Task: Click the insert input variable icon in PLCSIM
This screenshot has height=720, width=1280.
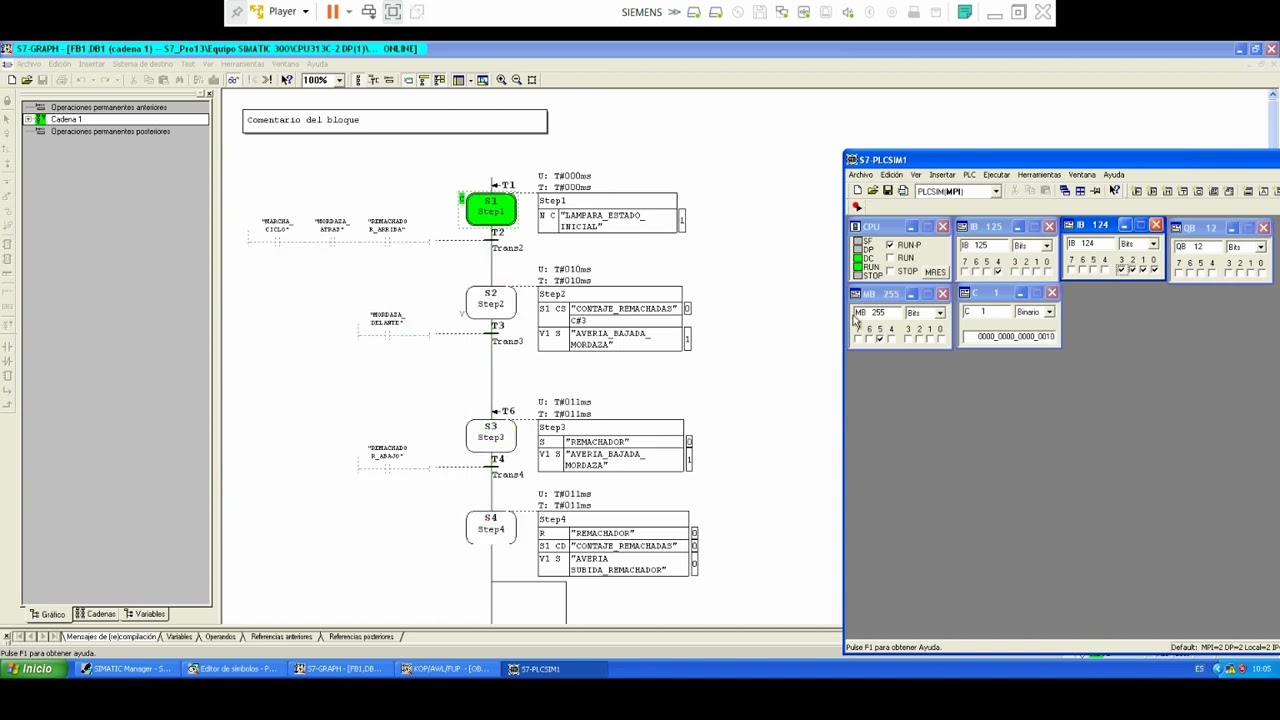Action: (1136, 191)
